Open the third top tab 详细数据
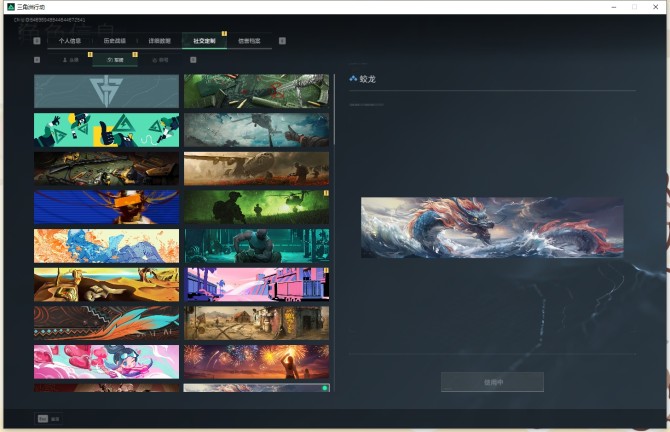 tap(159, 41)
